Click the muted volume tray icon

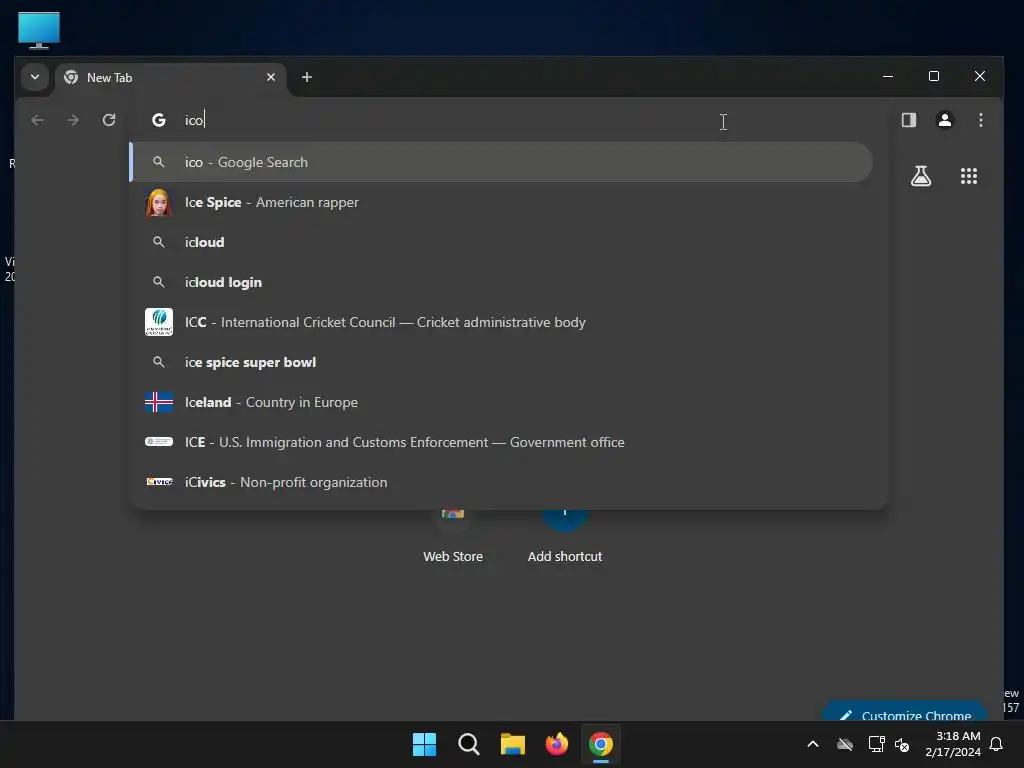pos(902,744)
